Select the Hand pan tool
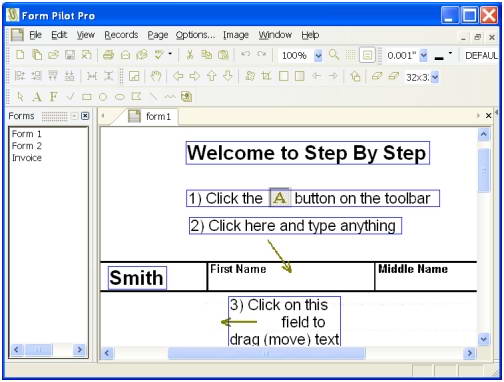Image resolution: width=504 pixels, height=382 pixels. 156,76
